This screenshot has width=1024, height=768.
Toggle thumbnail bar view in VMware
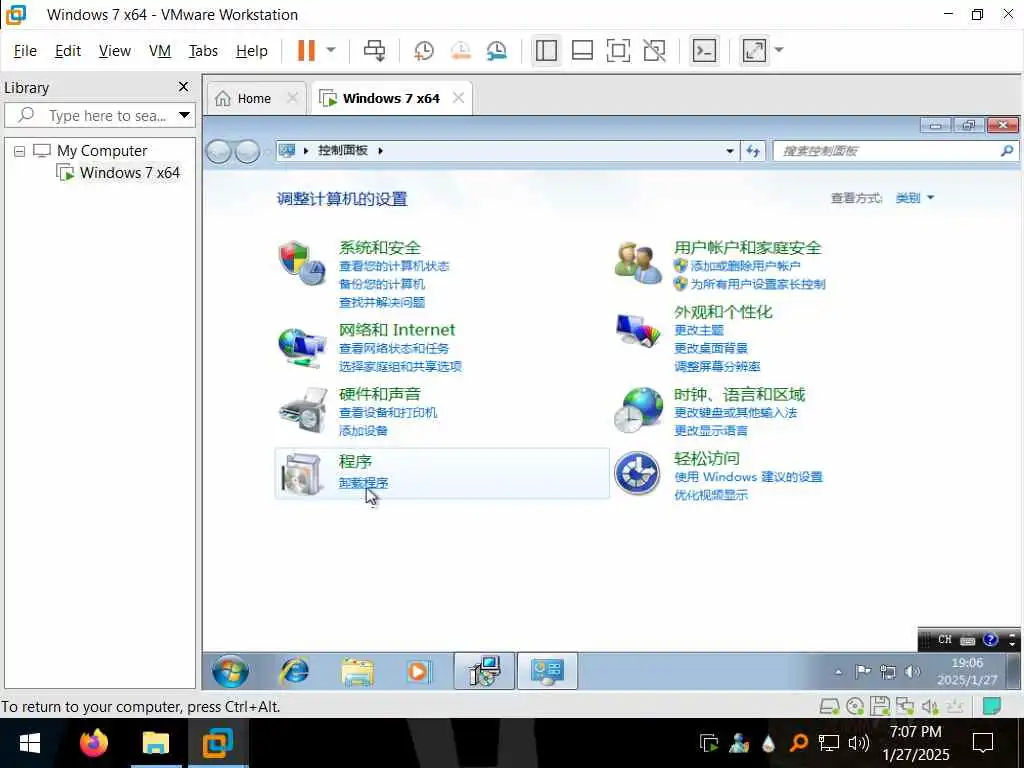point(582,50)
